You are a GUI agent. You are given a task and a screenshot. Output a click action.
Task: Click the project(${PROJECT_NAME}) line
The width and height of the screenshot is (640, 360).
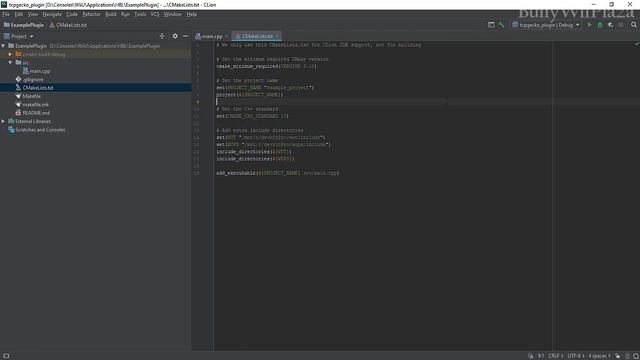(x=250, y=95)
